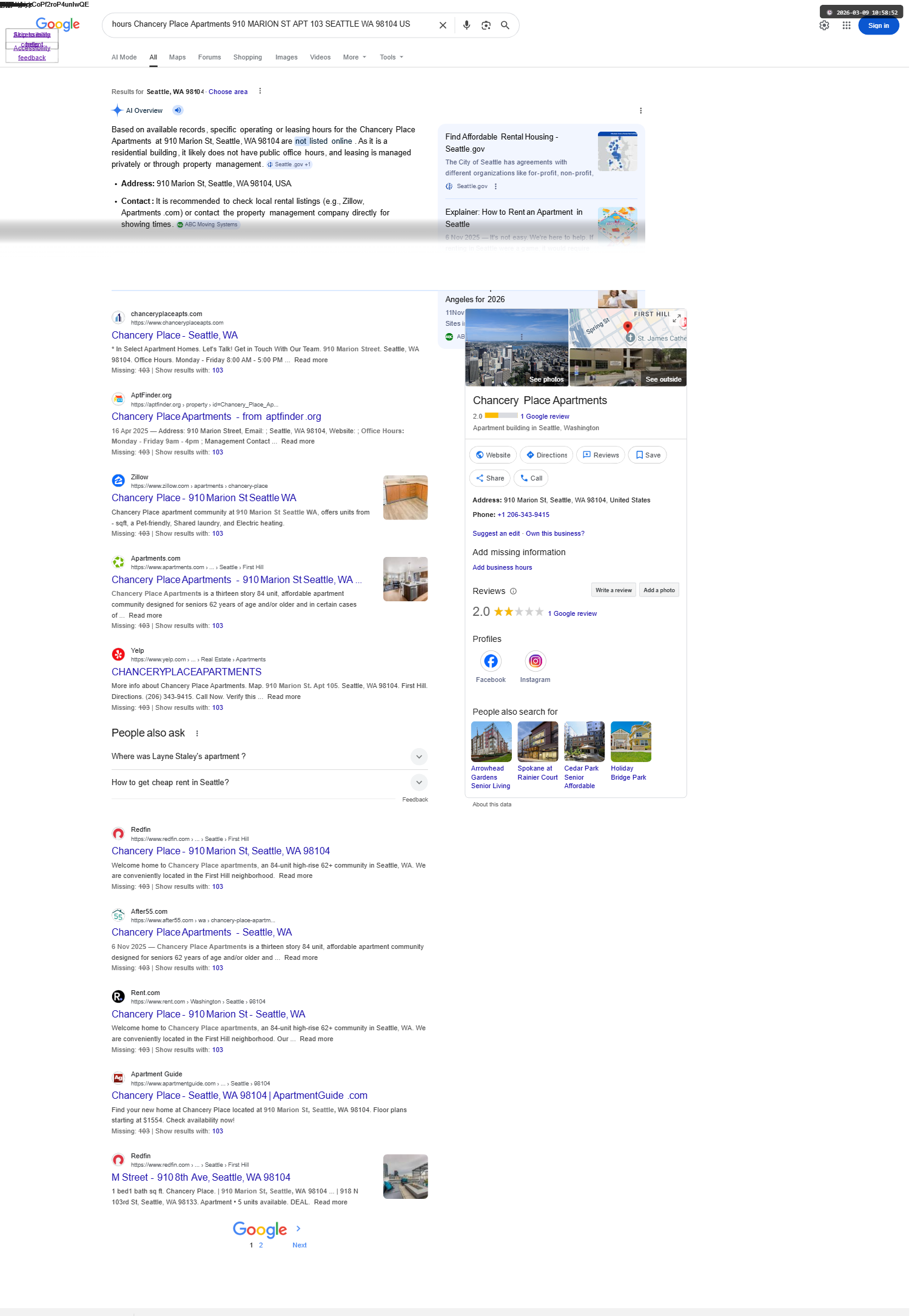Click the AptFinder.org favicon
Image resolution: width=920 pixels, height=1316 pixels.
click(118, 399)
